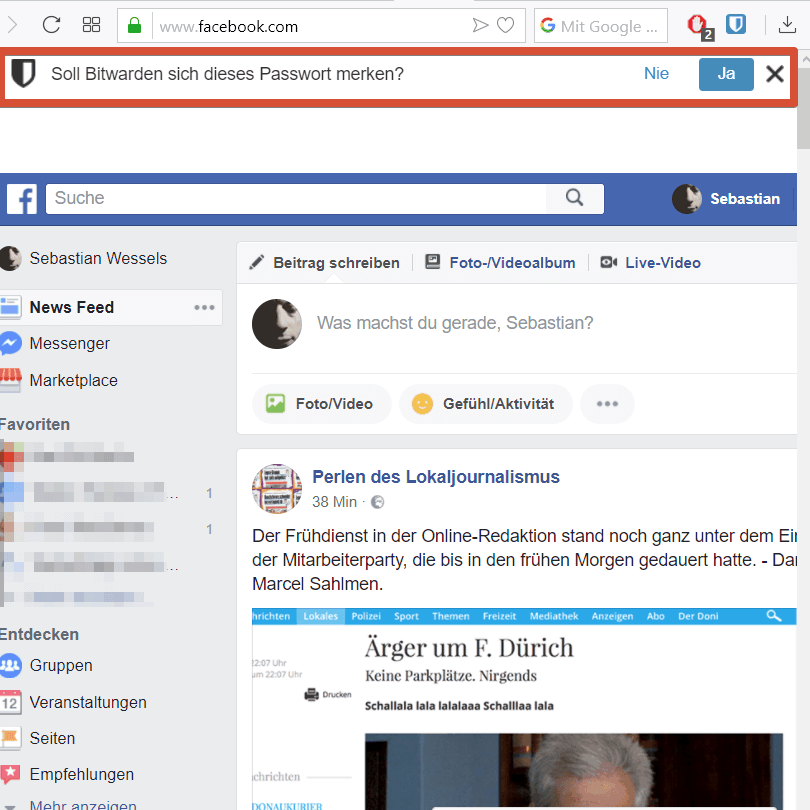The height and width of the screenshot is (810, 810).
Task: Click the Facebook logo home icon
Action: tap(22, 199)
